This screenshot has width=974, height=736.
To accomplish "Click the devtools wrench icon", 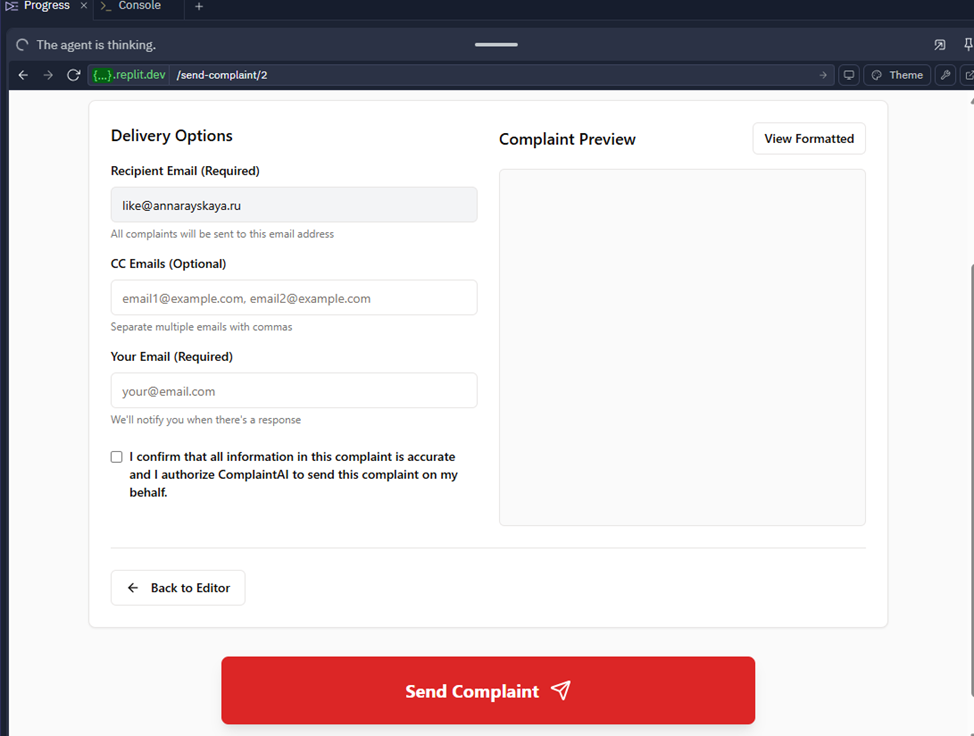I will click(945, 75).
